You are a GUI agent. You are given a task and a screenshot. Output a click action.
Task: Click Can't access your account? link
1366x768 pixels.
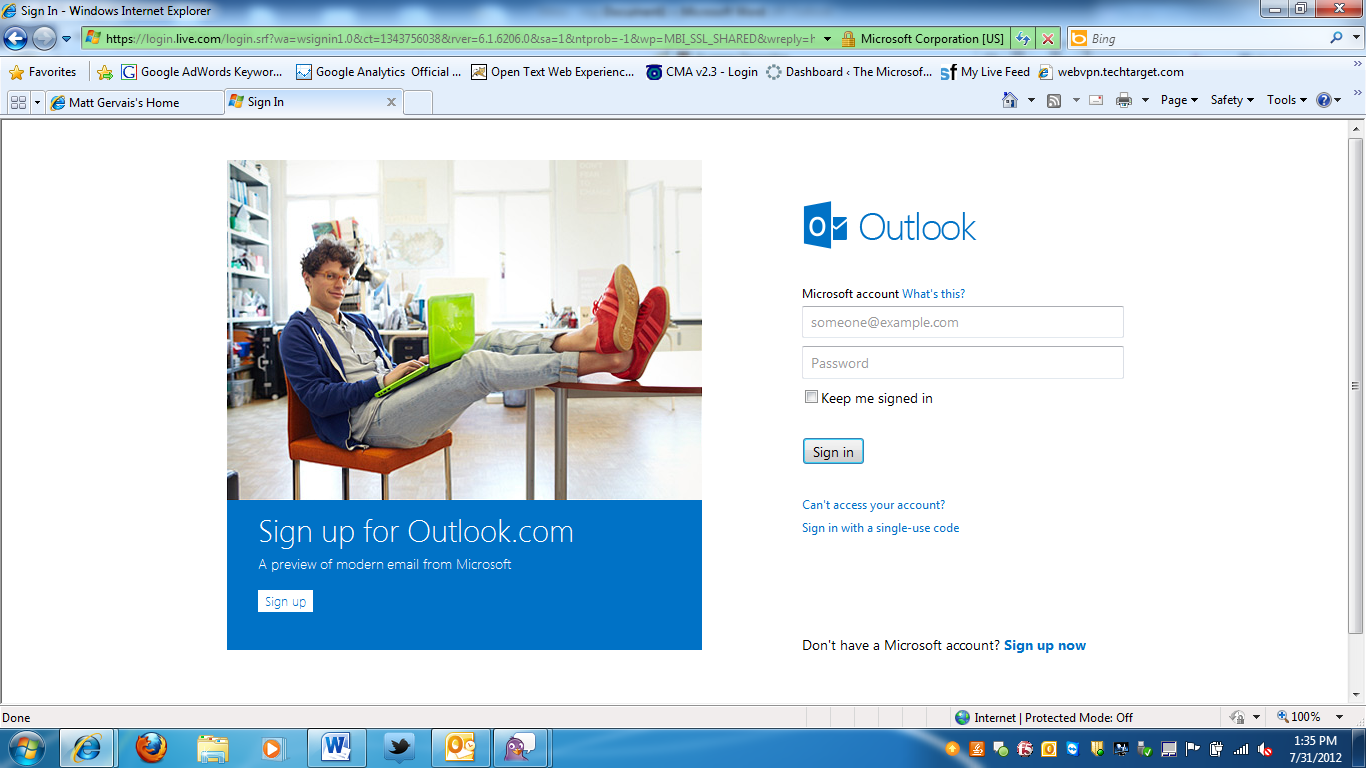coord(873,505)
